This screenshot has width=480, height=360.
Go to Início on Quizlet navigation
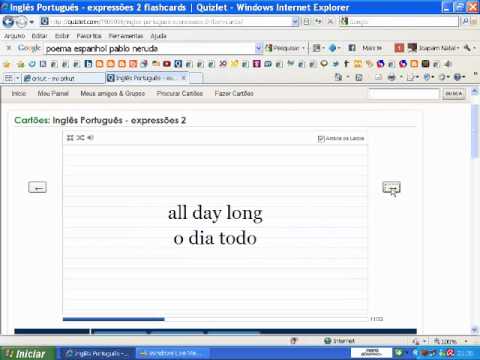(19, 93)
